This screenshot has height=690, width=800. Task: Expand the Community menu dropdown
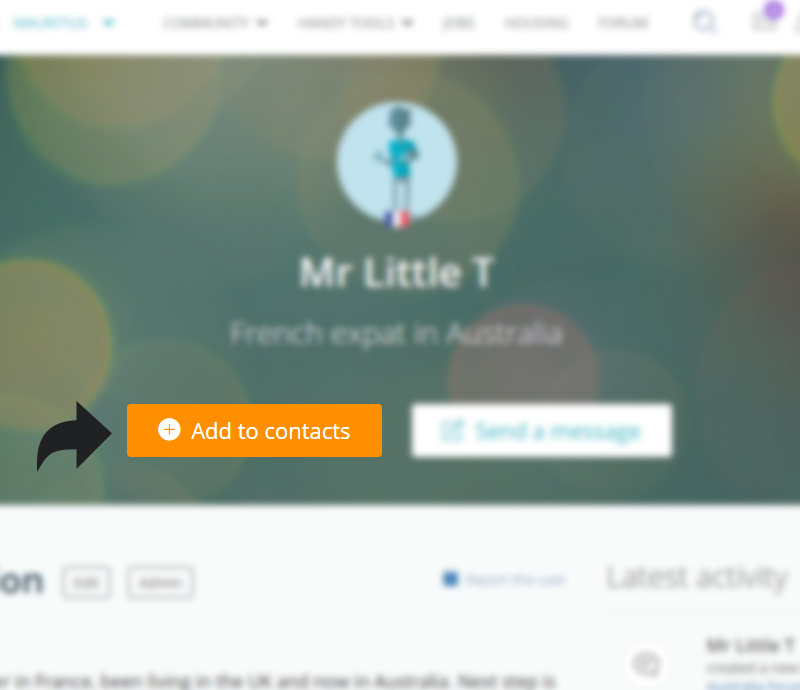pyautogui.click(x=215, y=22)
